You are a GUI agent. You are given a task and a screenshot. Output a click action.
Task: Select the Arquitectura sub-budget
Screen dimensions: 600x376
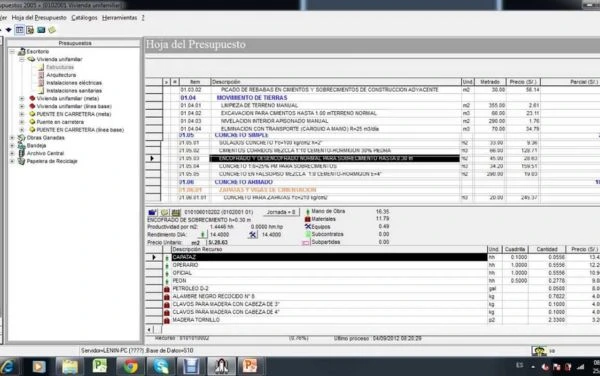pos(61,75)
